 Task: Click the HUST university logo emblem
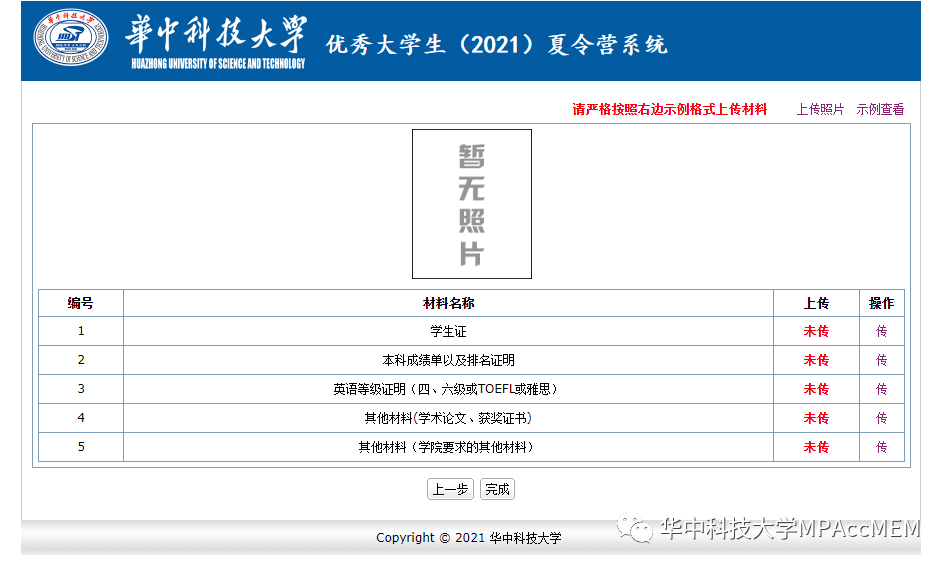pyautogui.click(x=71, y=37)
